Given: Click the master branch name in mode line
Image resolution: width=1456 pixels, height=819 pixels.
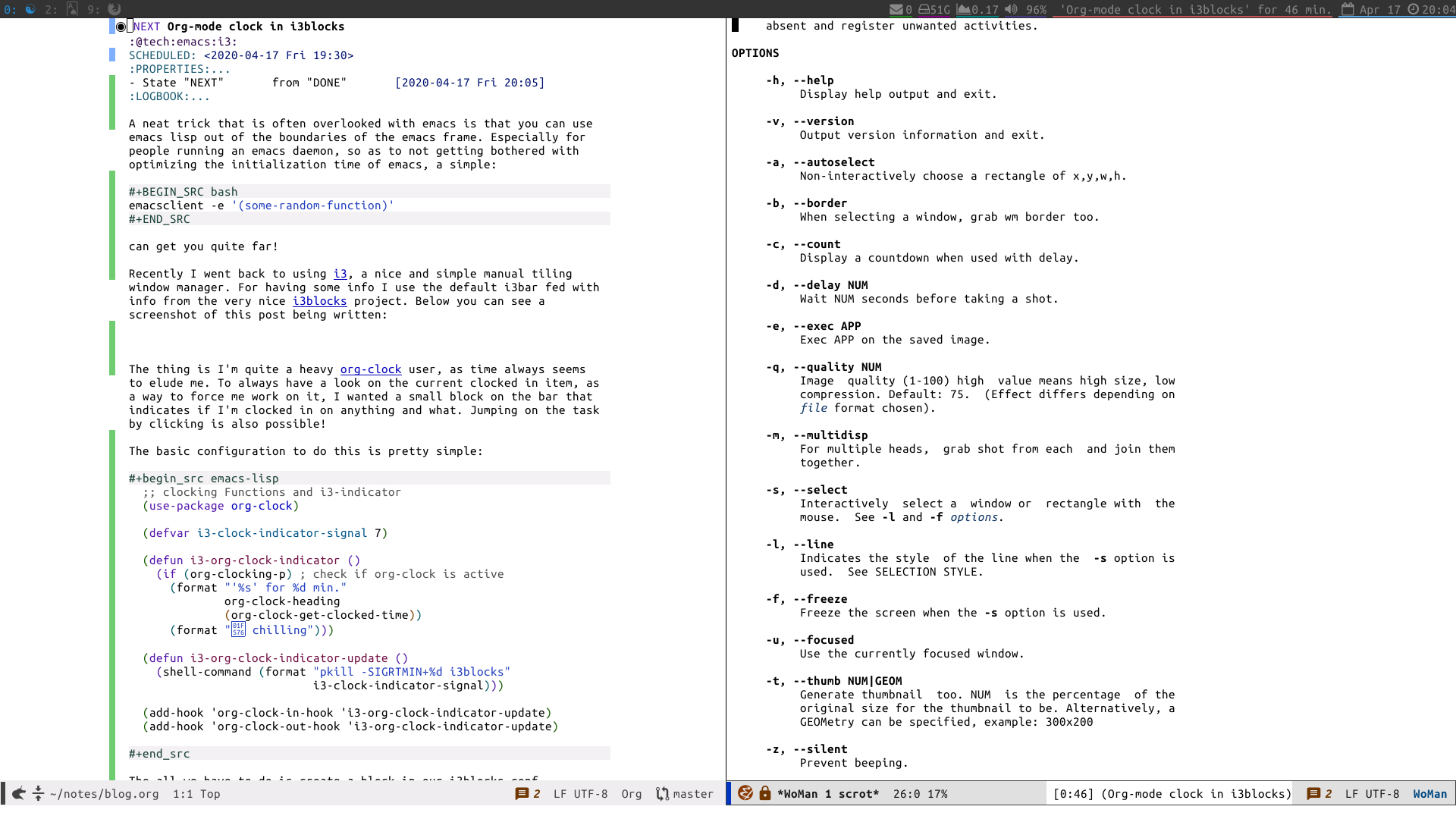Looking at the screenshot, I should pyautogui.click(x=693, y=794).
